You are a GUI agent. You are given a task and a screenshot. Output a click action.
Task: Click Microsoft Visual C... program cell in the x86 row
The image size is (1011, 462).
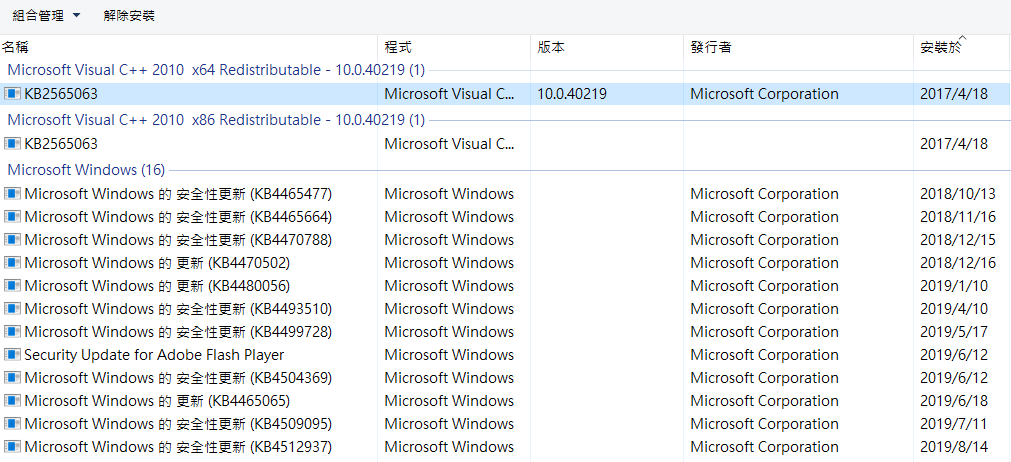click(450, 144)
